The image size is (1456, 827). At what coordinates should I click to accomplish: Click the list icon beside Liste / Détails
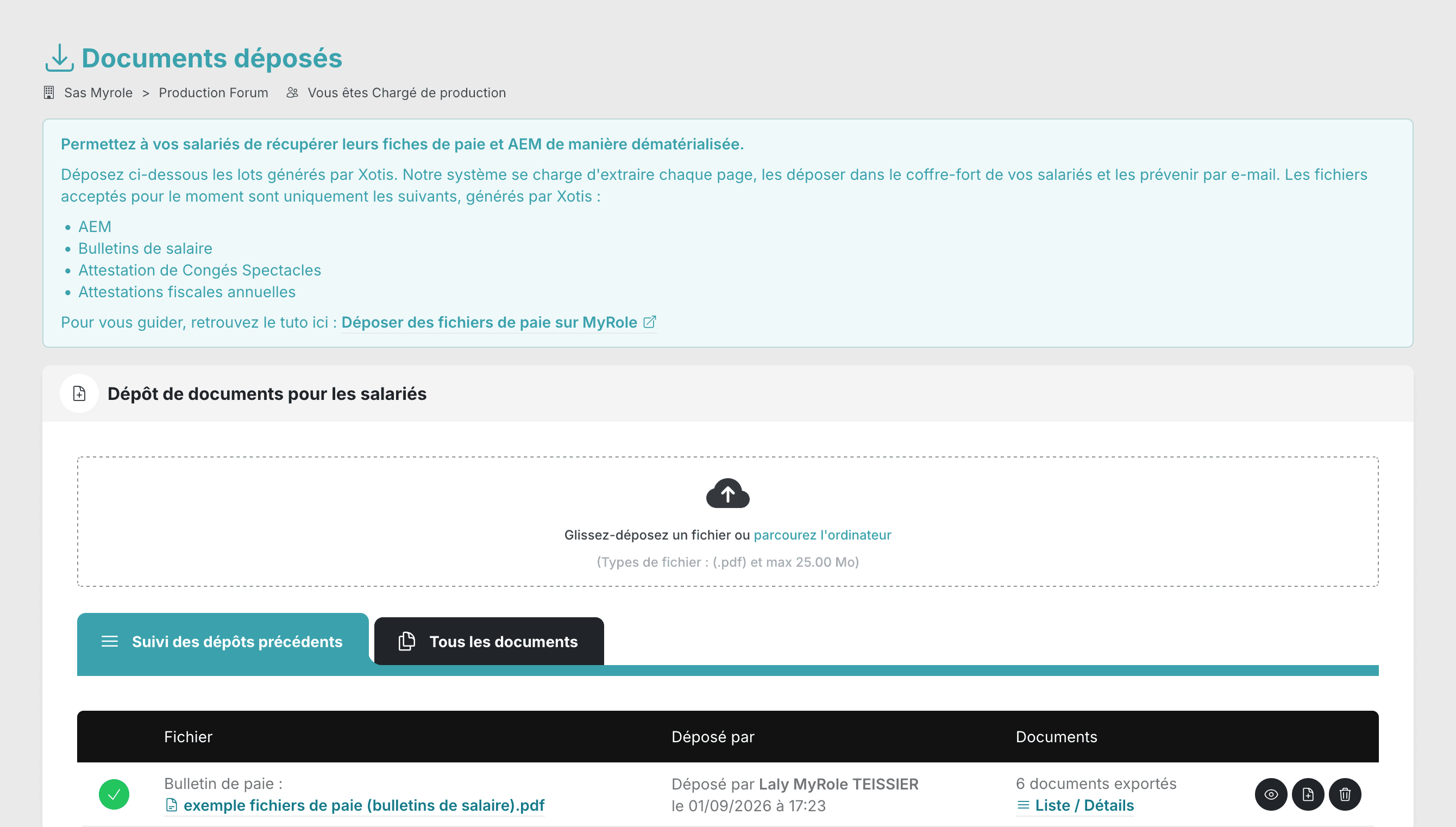(x=1024, y=805)
